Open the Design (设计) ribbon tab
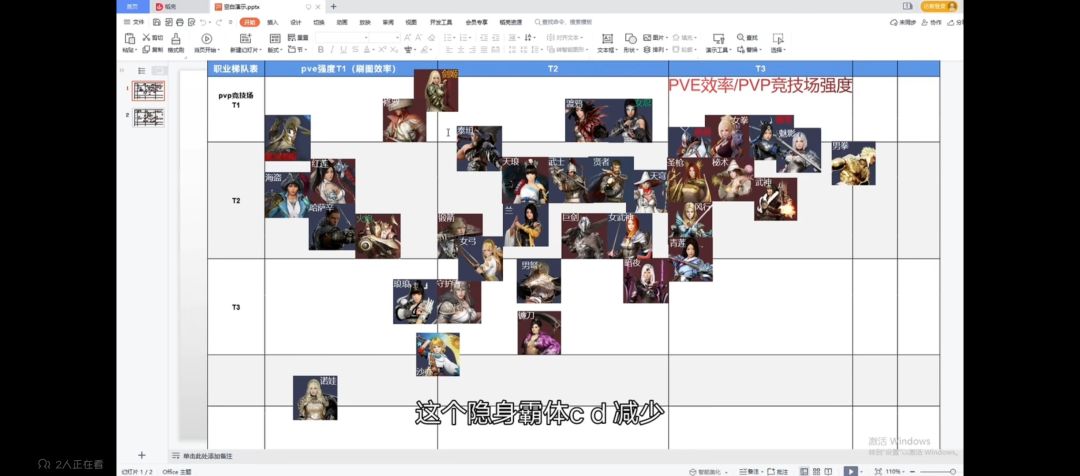Screen dimensions: 1080x476 coord(295,22)
